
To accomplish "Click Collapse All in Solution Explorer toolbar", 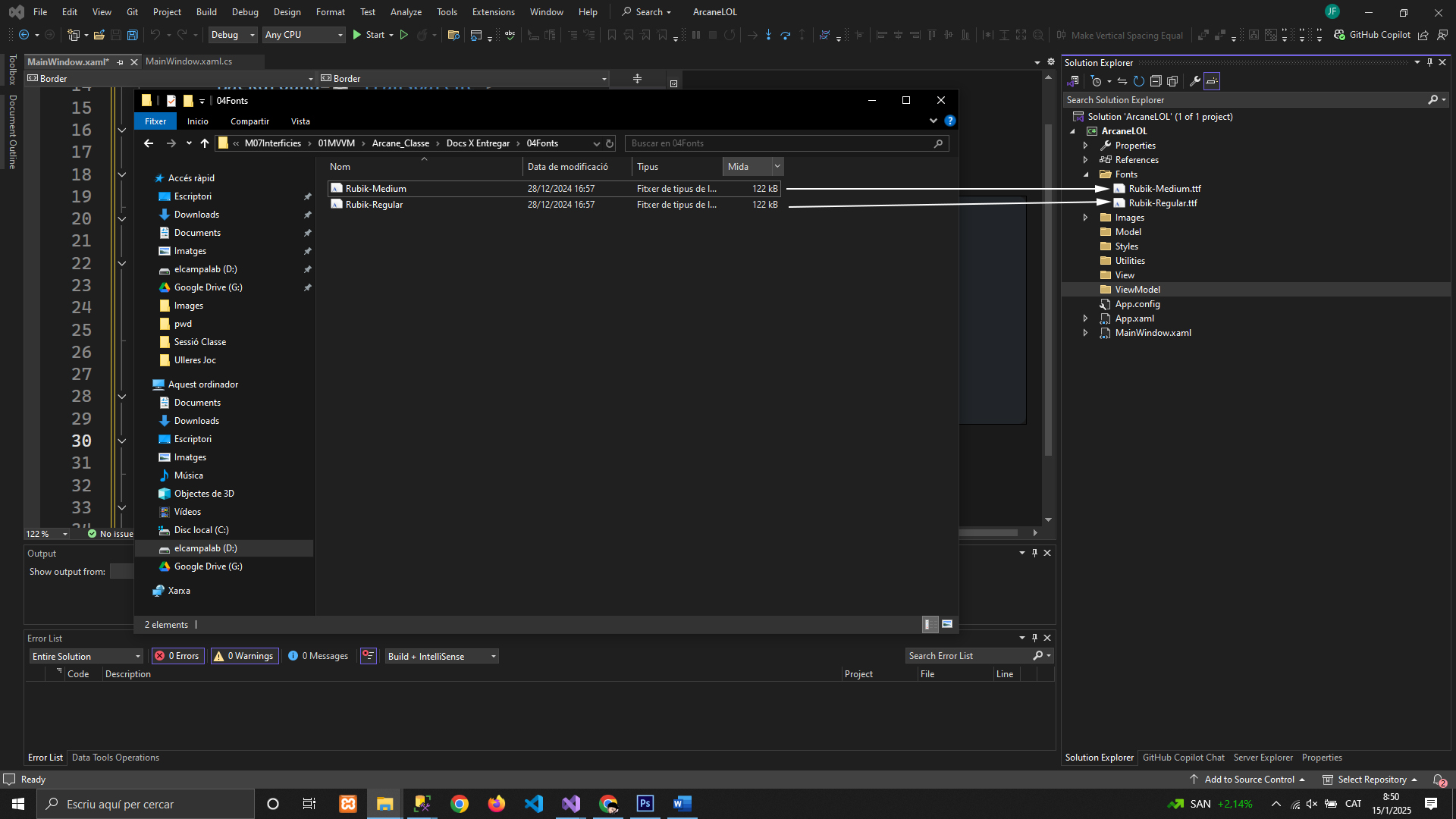I will pyautogui.click(x=1155, y=81).
